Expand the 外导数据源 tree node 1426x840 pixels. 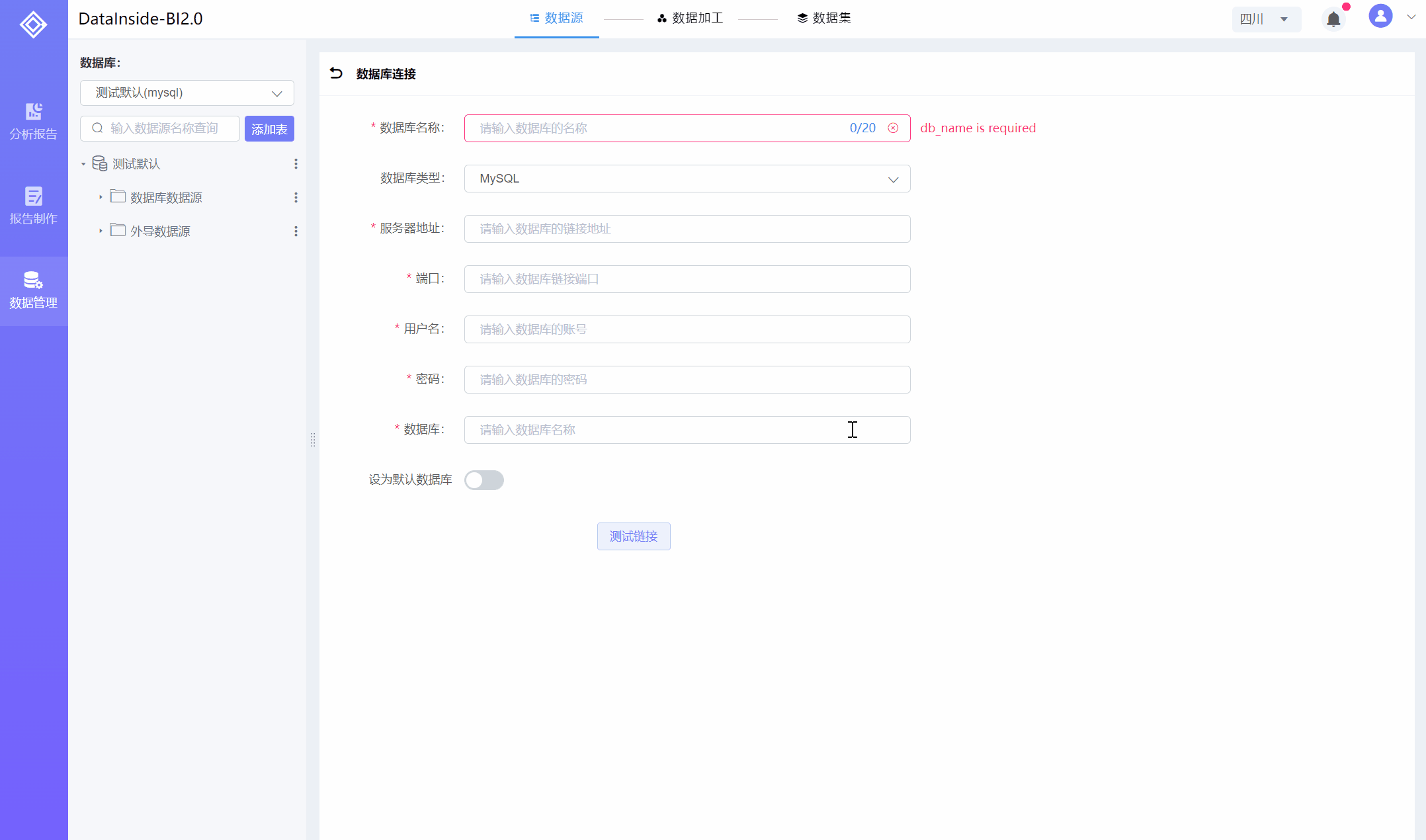(x=101, y=231)
